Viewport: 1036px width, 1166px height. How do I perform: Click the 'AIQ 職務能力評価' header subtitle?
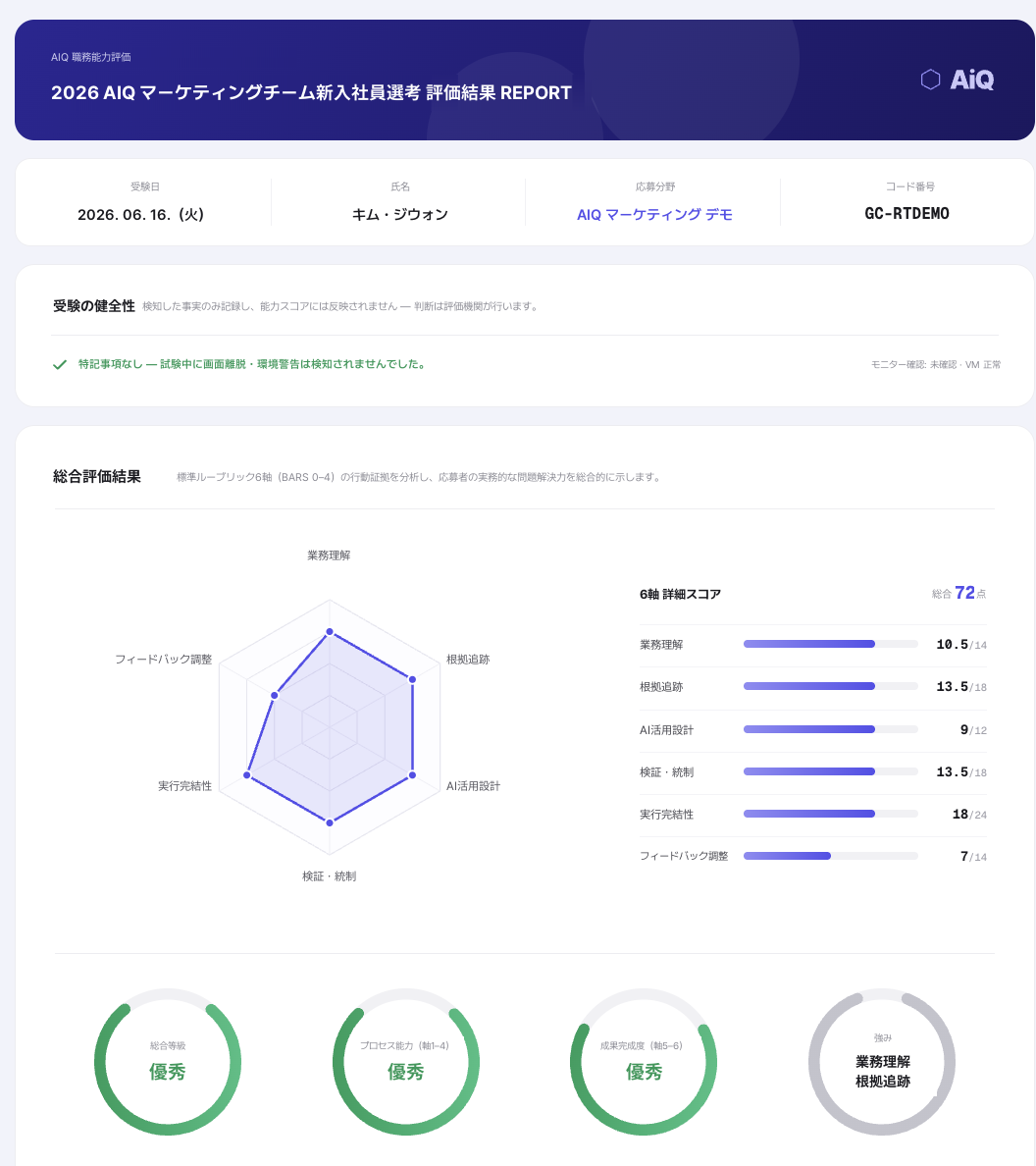pos(90,57)
